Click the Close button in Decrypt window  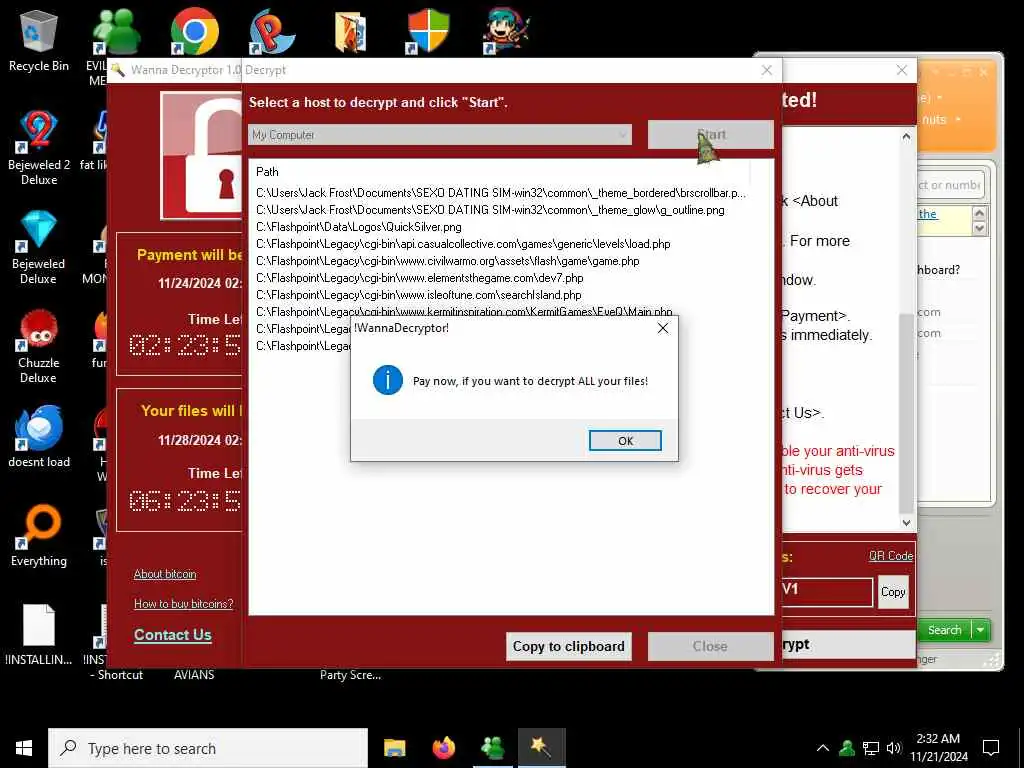point(711,647)
